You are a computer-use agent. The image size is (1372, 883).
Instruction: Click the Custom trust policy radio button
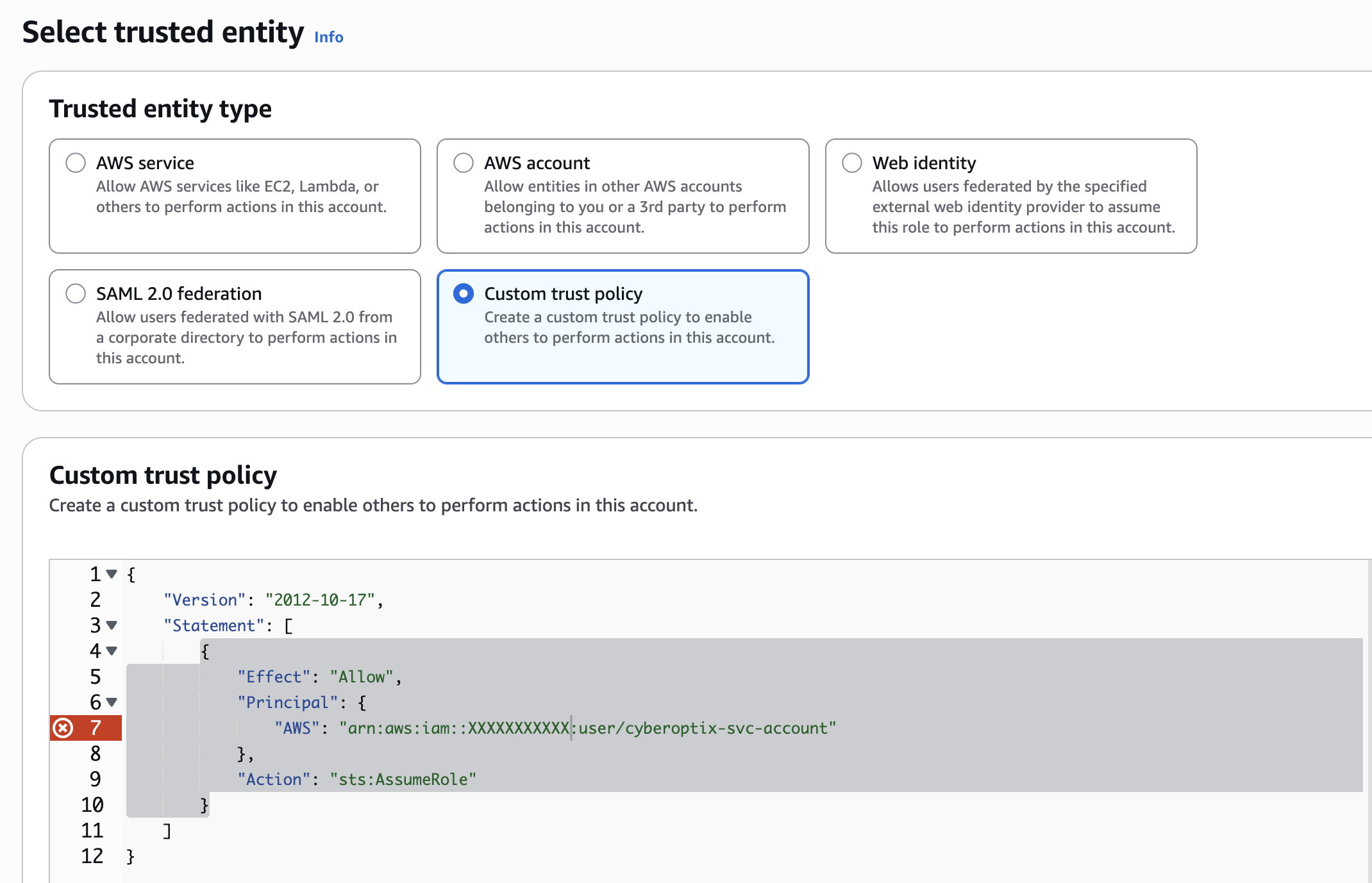(x=464, y=293)
